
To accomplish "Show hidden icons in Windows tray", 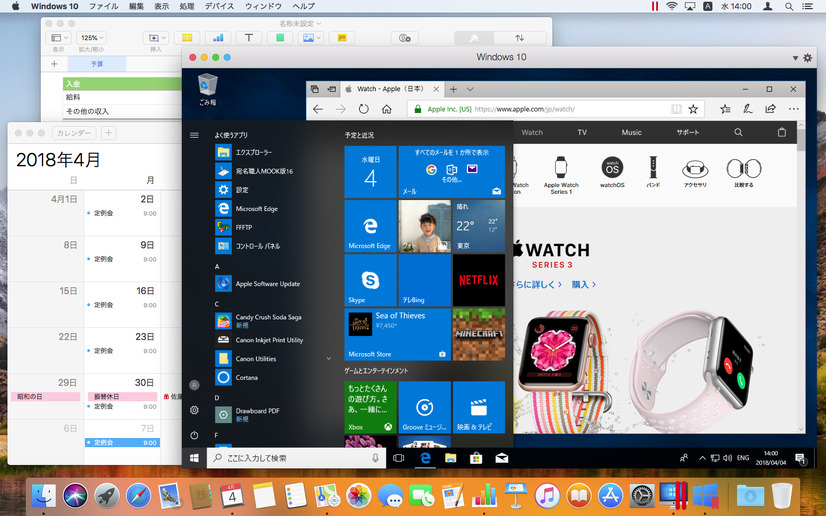I will (x=702, y=458).
